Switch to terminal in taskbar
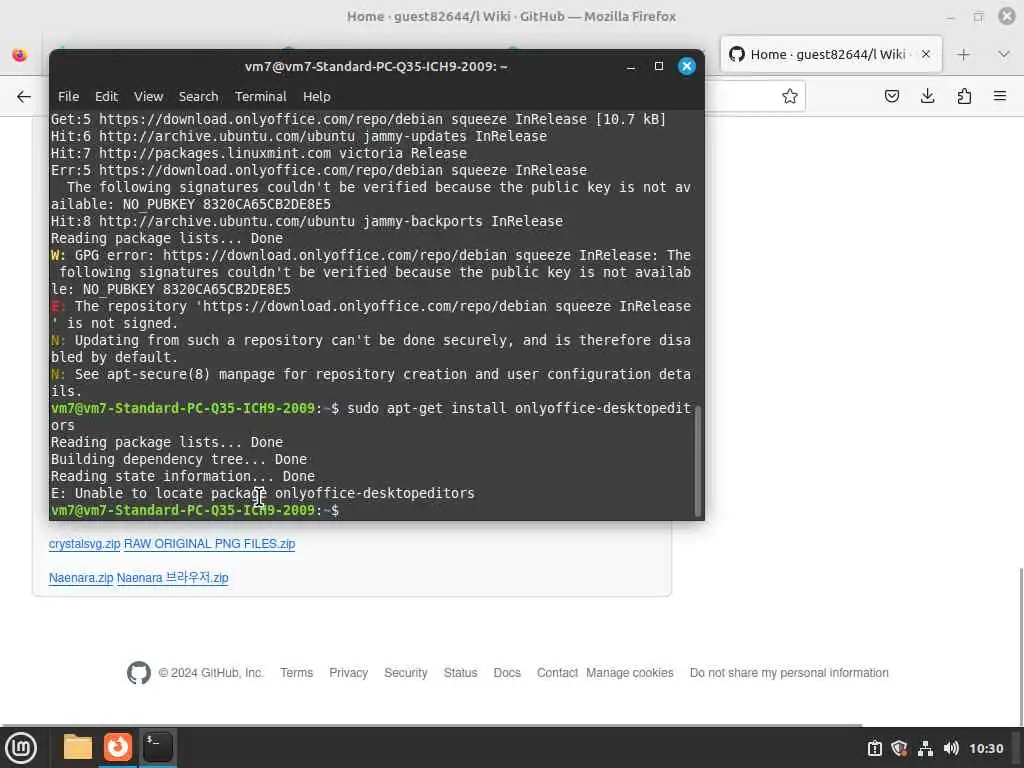 click(x=157, y=747)
